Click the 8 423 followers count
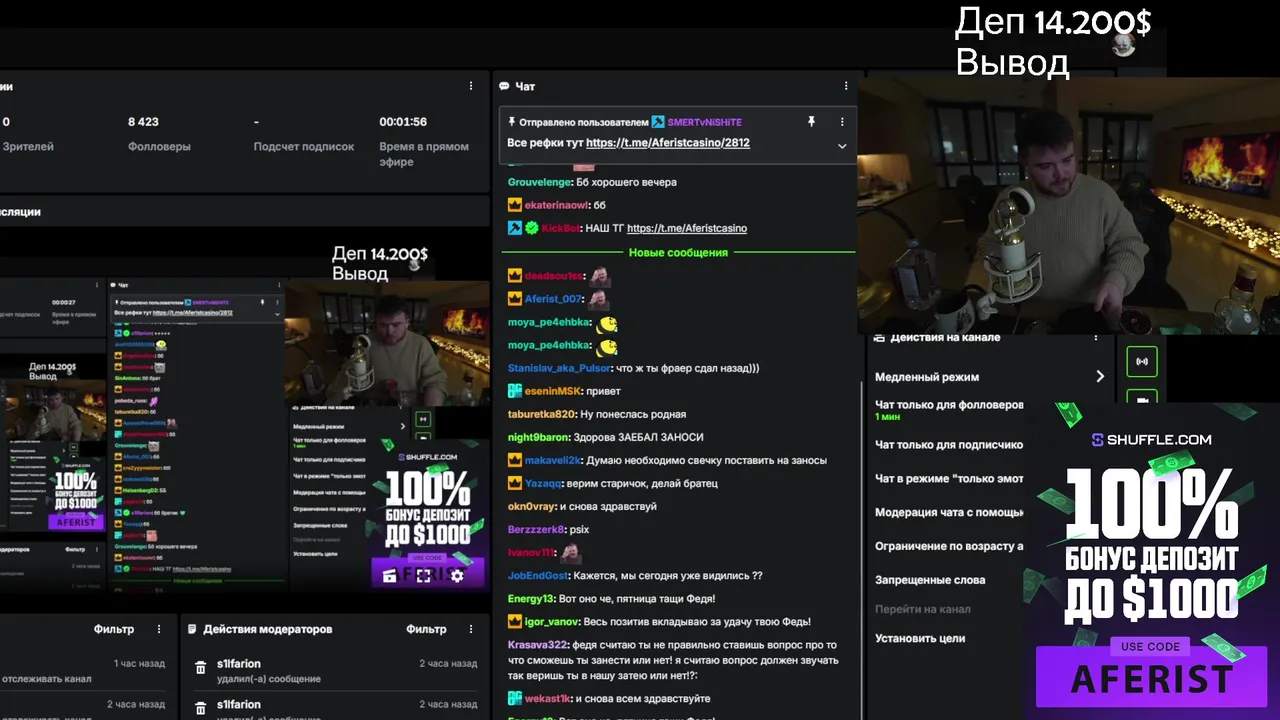This screenshot has height=720, width=1280. point(143,122)
